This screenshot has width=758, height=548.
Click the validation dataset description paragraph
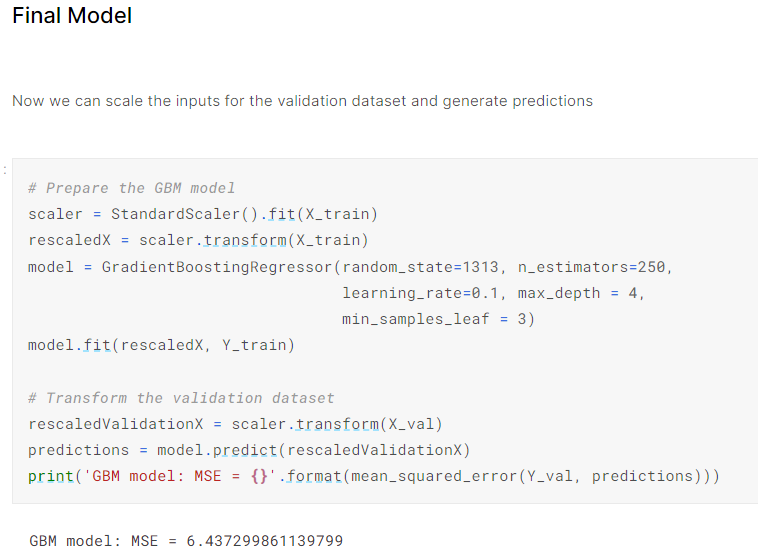(302, 101)
